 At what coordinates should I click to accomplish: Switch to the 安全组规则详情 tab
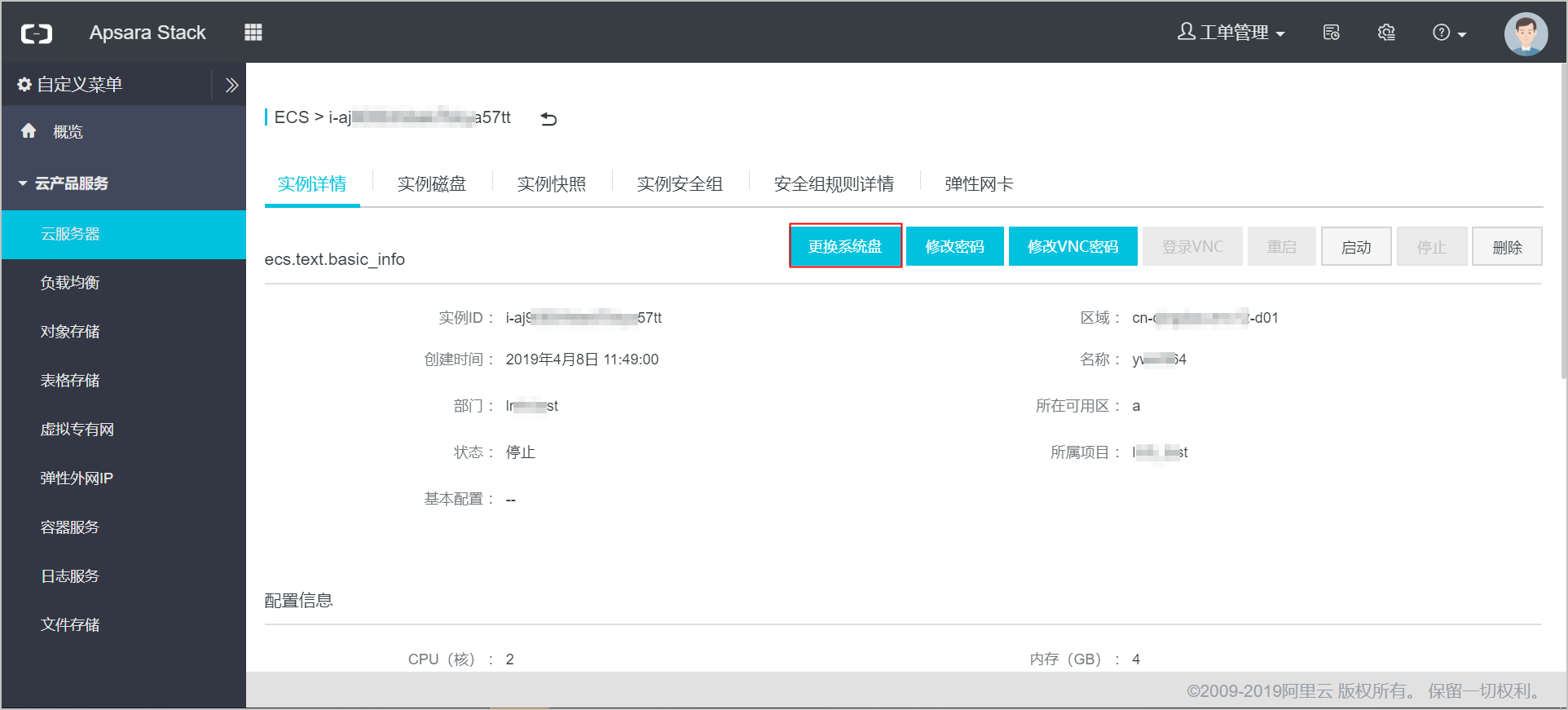coord(834,184)
